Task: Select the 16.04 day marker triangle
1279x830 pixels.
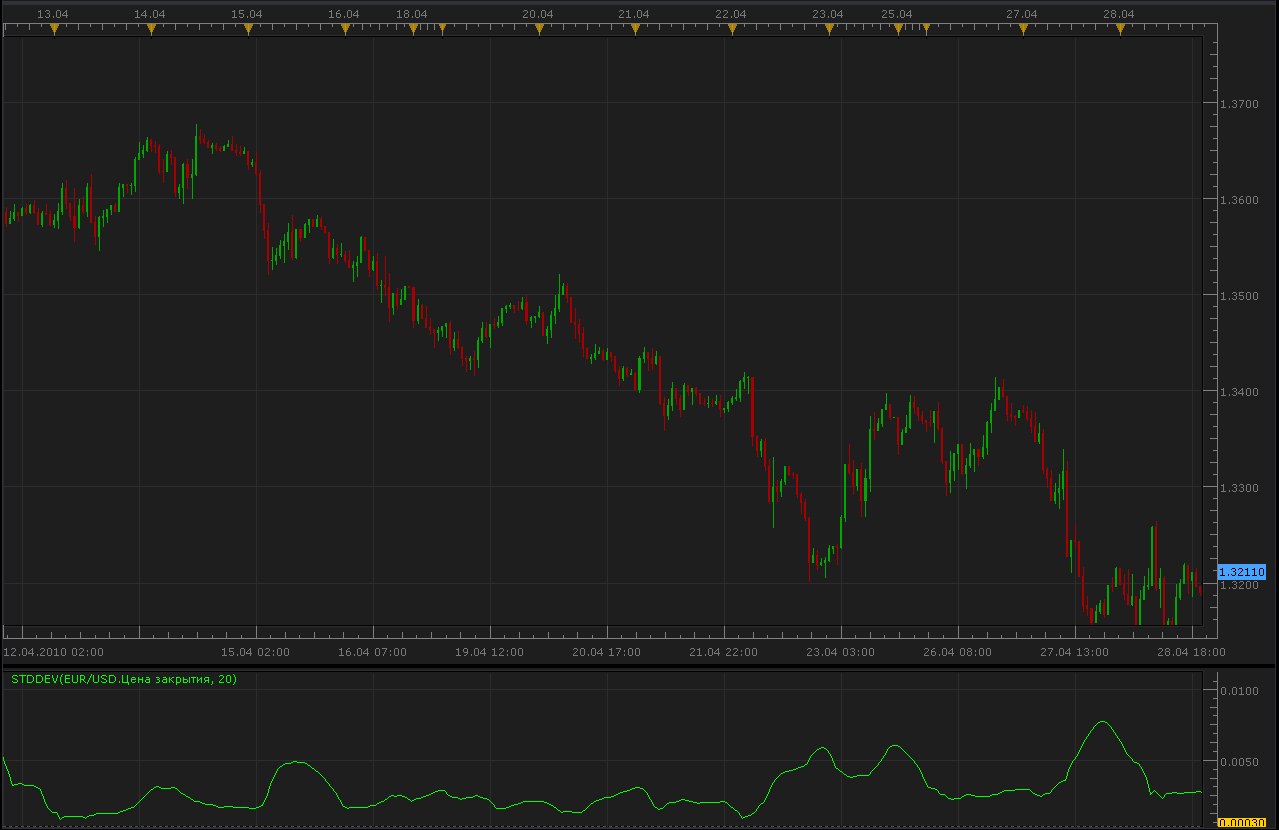Action: click(345, 29)
